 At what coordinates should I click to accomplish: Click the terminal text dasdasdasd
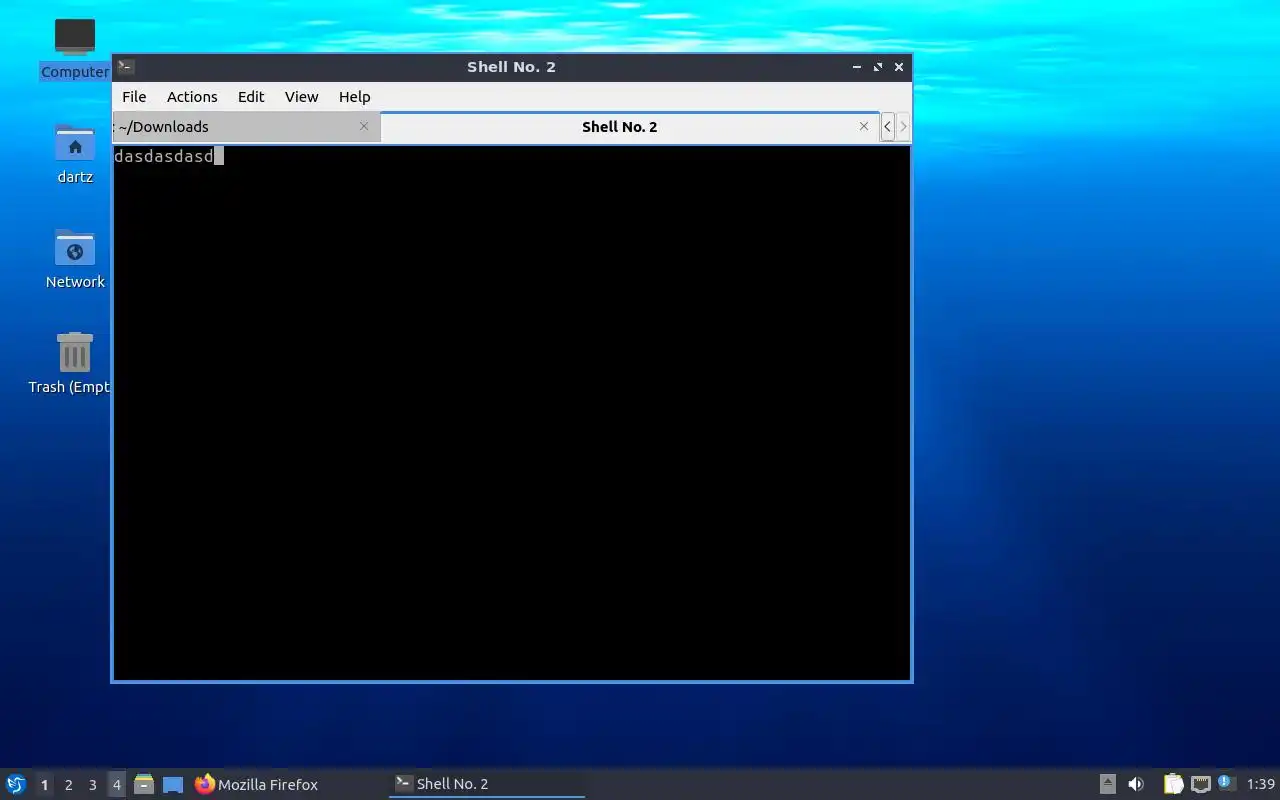[164, 156]
